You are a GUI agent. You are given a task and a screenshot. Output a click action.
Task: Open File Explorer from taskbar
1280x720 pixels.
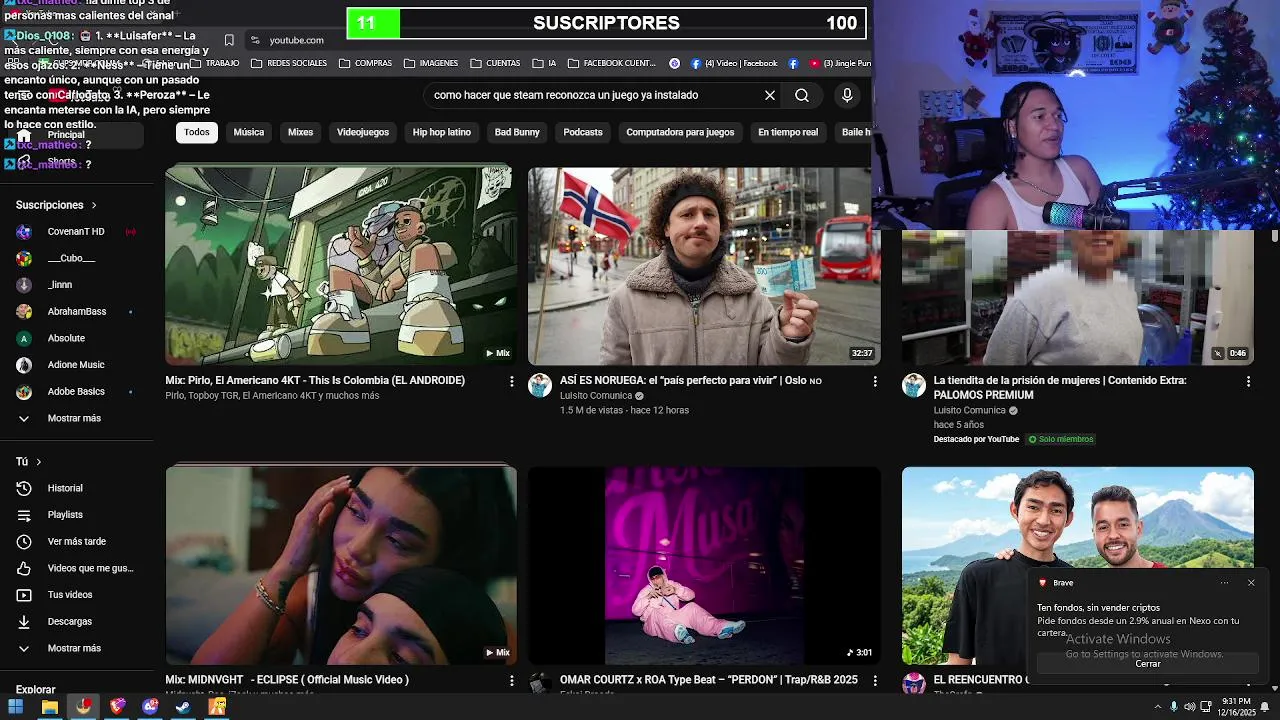(49, 707)
